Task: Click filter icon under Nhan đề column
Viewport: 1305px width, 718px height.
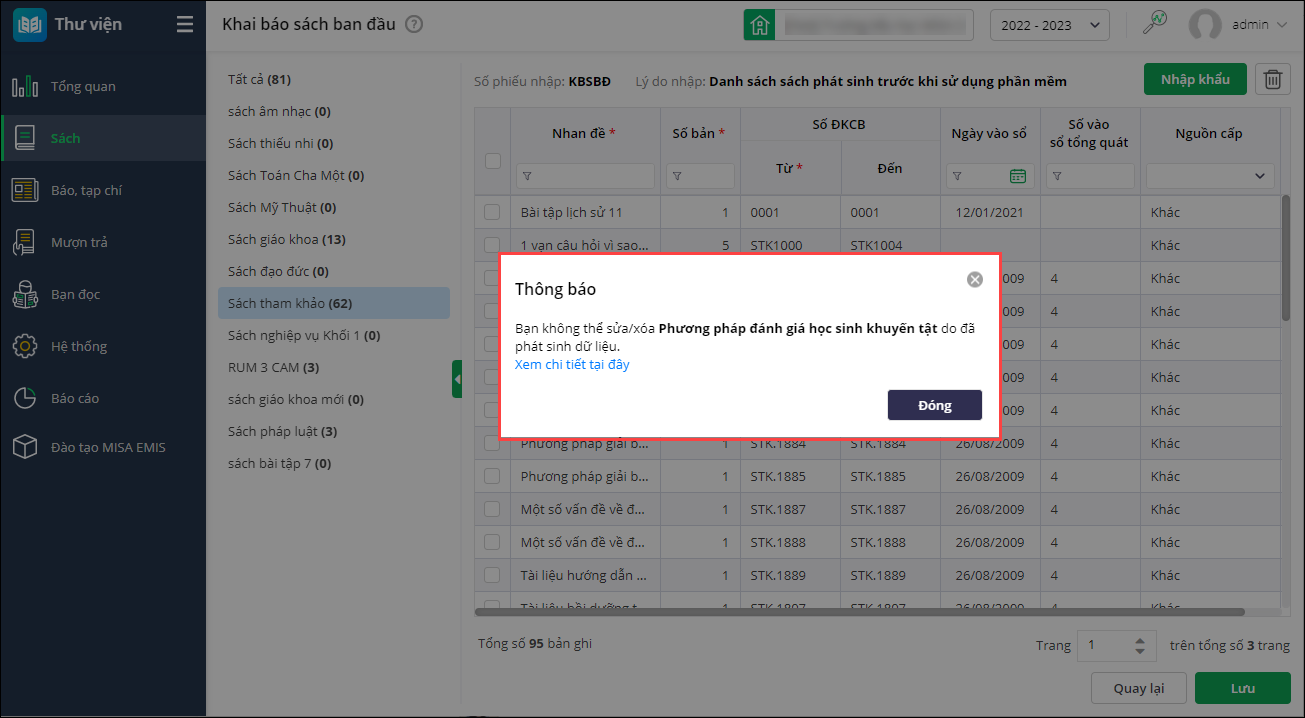Action: tap(527, 176)
